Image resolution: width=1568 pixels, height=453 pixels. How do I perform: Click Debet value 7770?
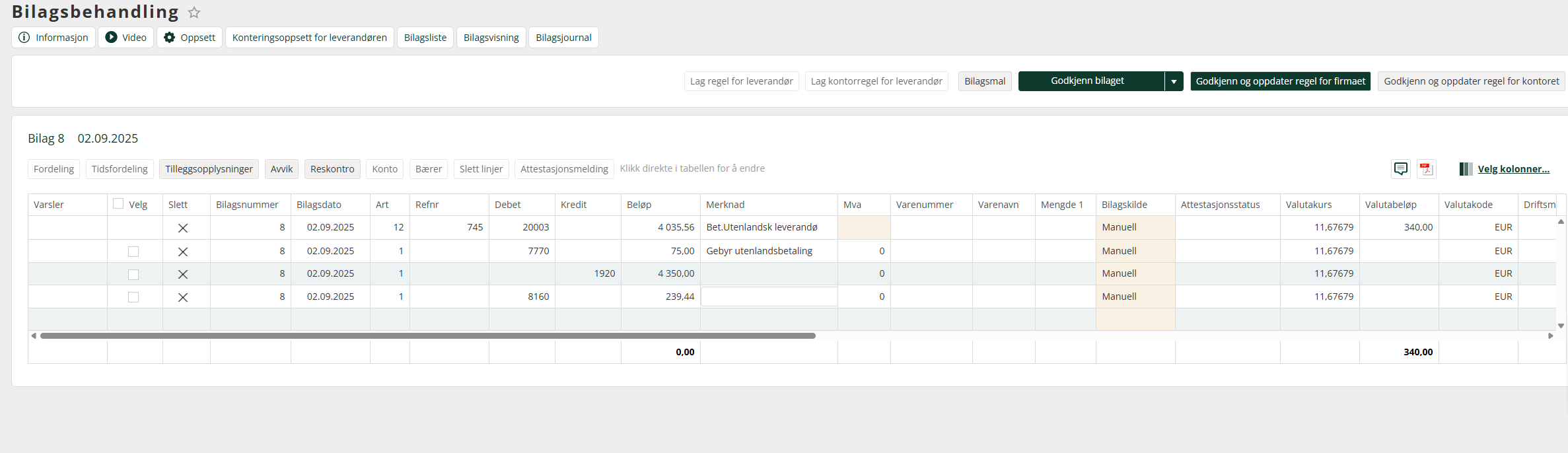coord(538,251)
